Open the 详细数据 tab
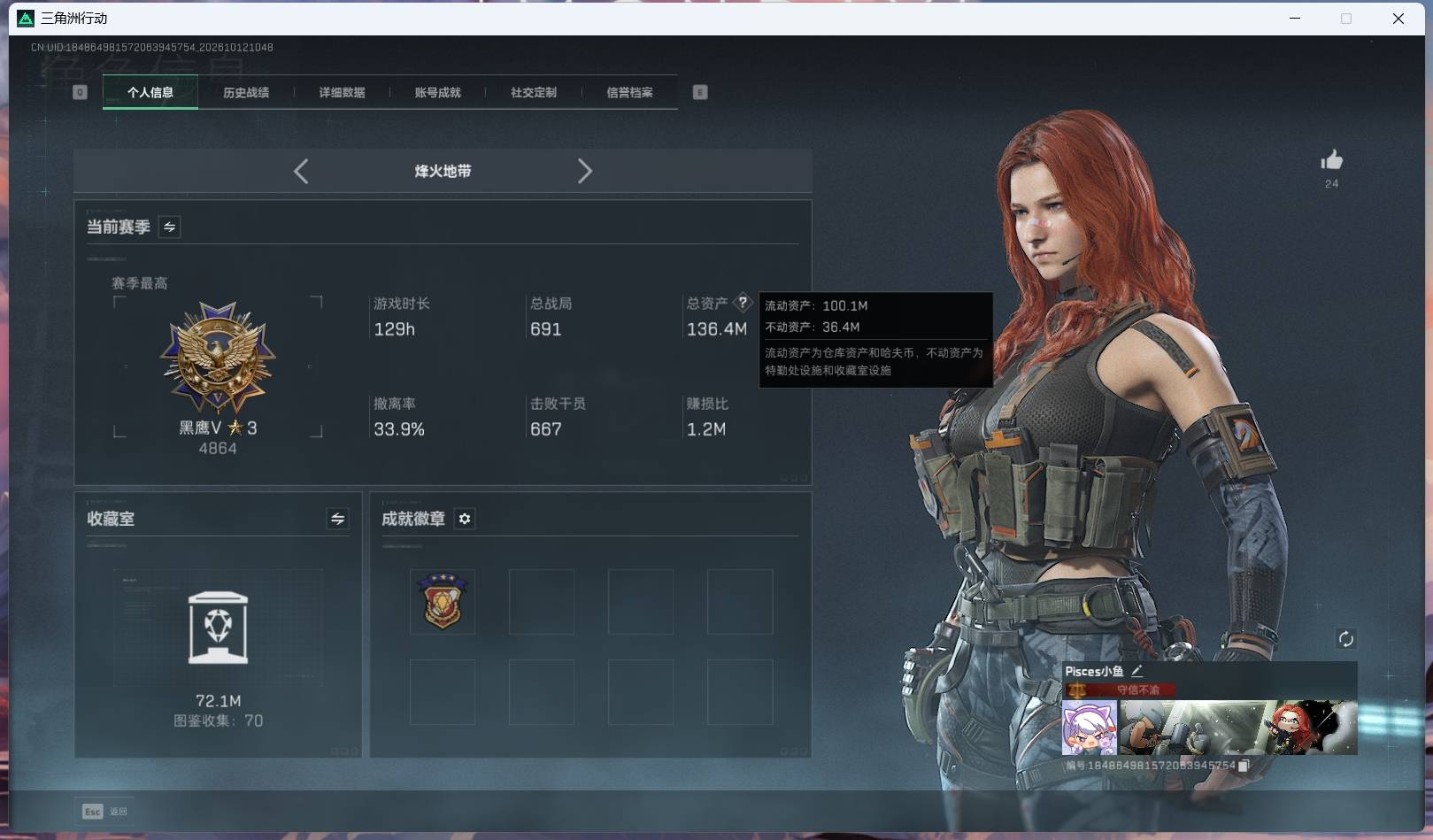This screenshot has width=1433, height=840. point(342,92)
